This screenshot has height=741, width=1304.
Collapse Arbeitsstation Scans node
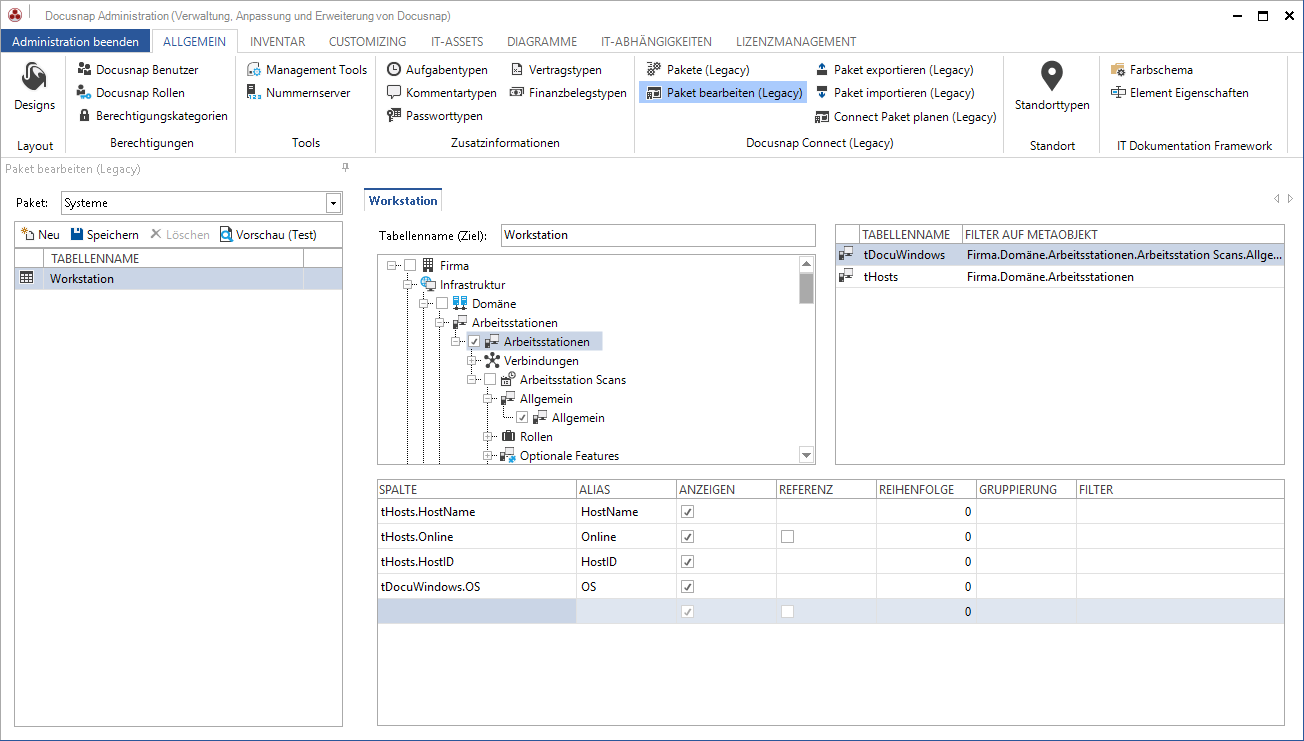tap(472, 380)
